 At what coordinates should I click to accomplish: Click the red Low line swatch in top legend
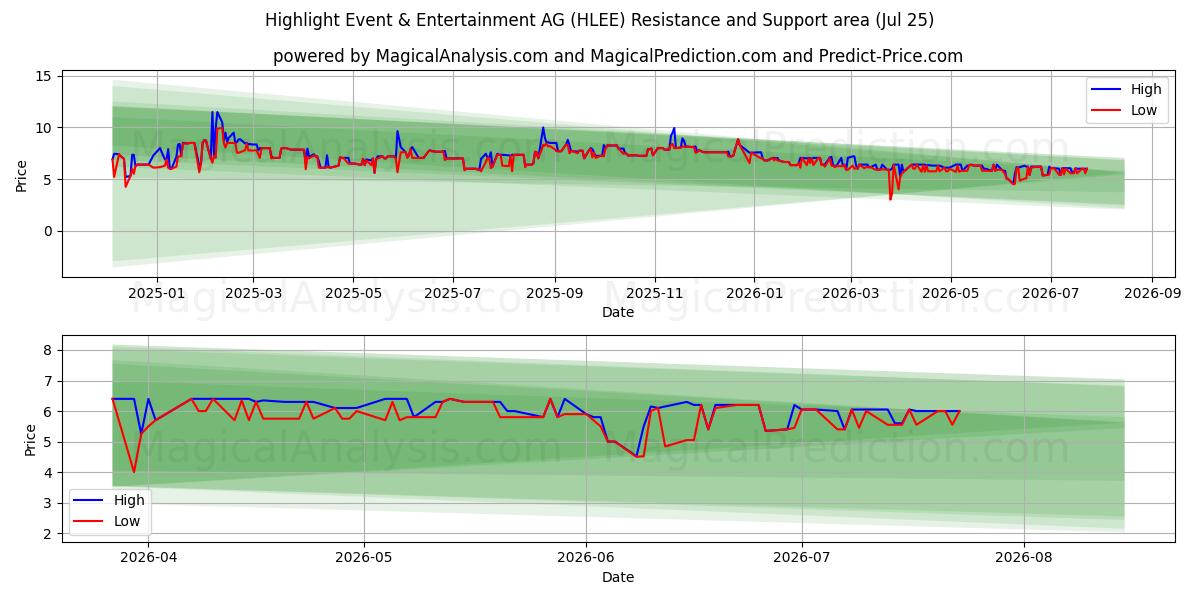click(x=1107, y=111)
